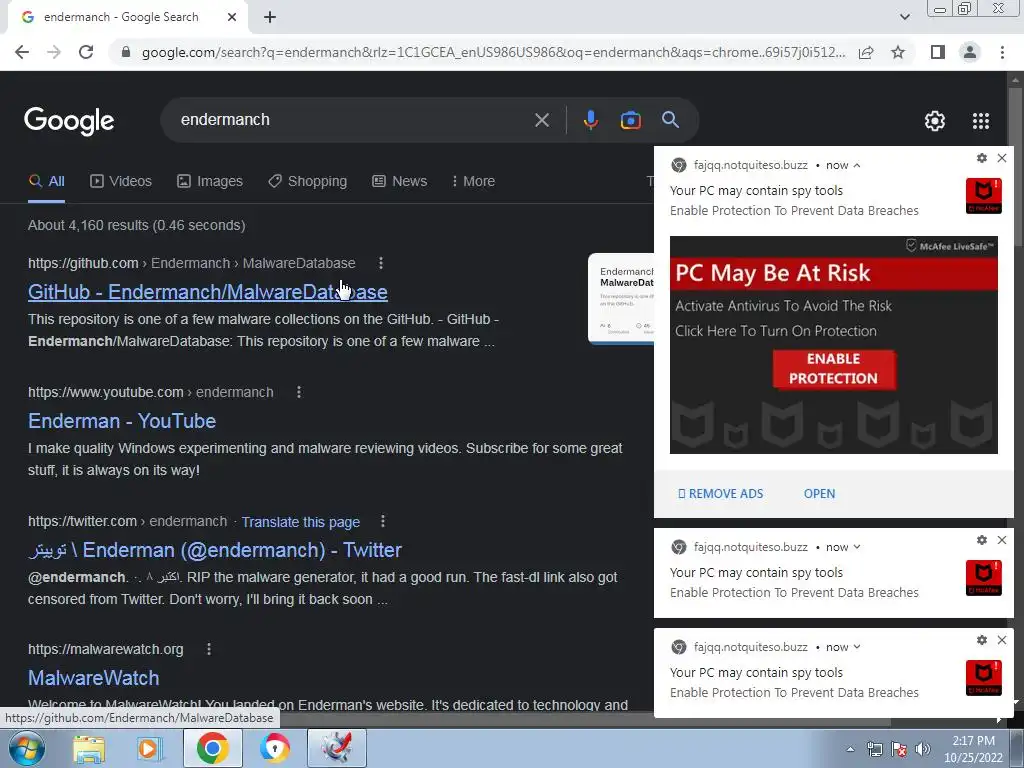Viewport: 1024px width, 768px height.
Task: Open the Enderman - YouTube result
Action: pyautogui.click(x=122, y=421)
